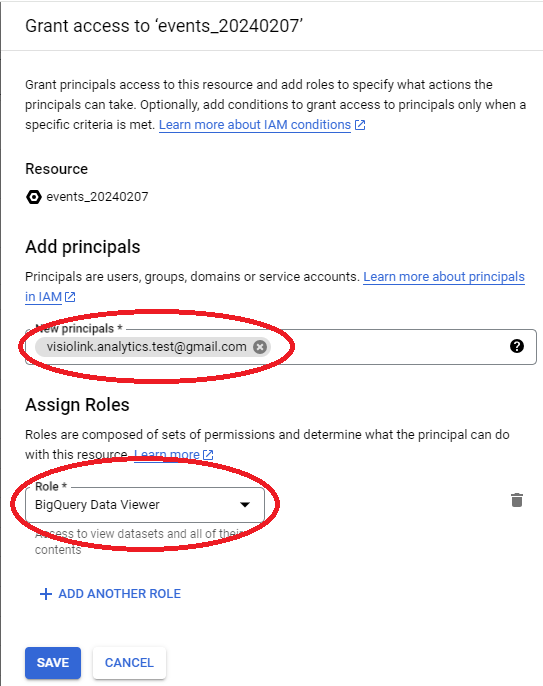Remove visiolink.analytics.test@gmail.com chip with X icon
This screenshot has height=686, width=543.
pyautogui.click(x=260, y=347)
